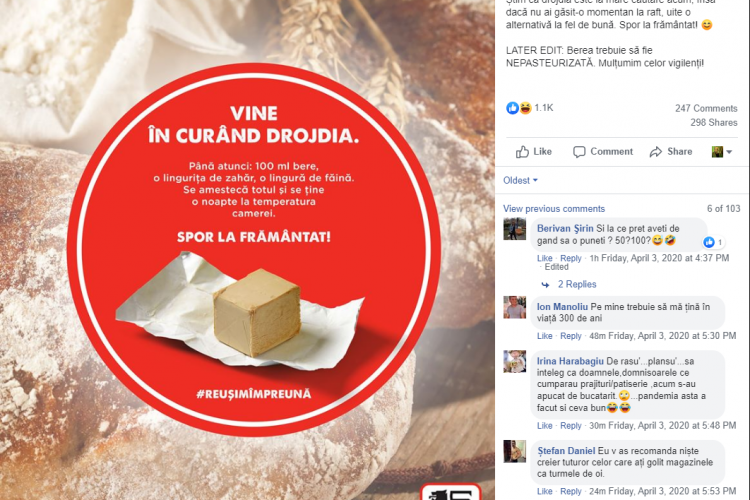
Task: Expand the 2 Replies thread
Action: (577, 284)
